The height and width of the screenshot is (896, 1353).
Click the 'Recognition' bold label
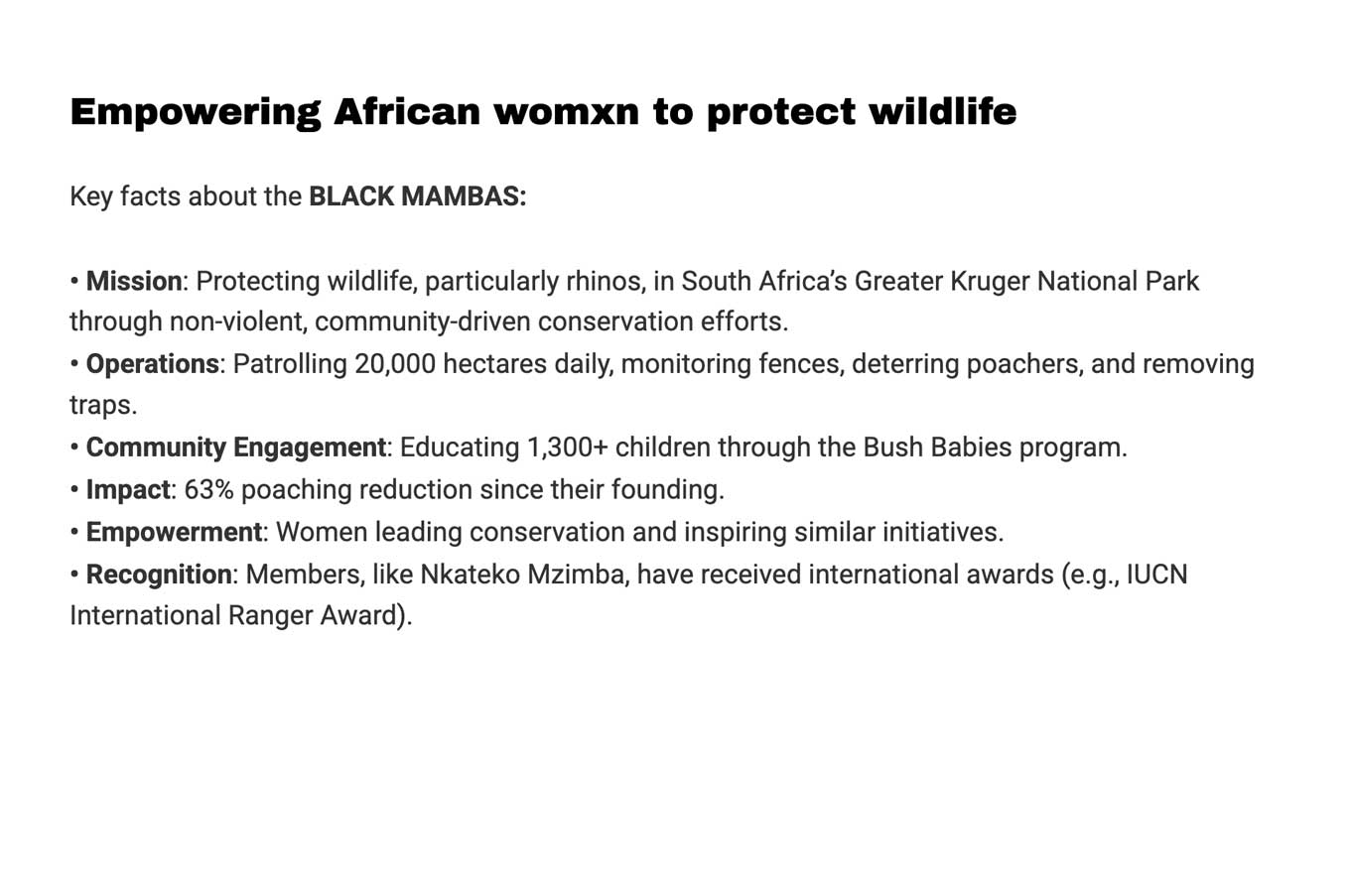pyautogui.click(x=159, y=575)
